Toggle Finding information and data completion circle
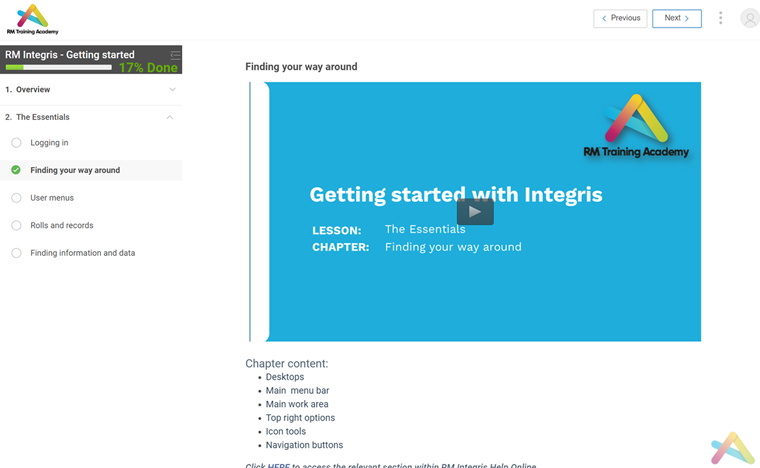760x468 pixels. tap(16, 253)
